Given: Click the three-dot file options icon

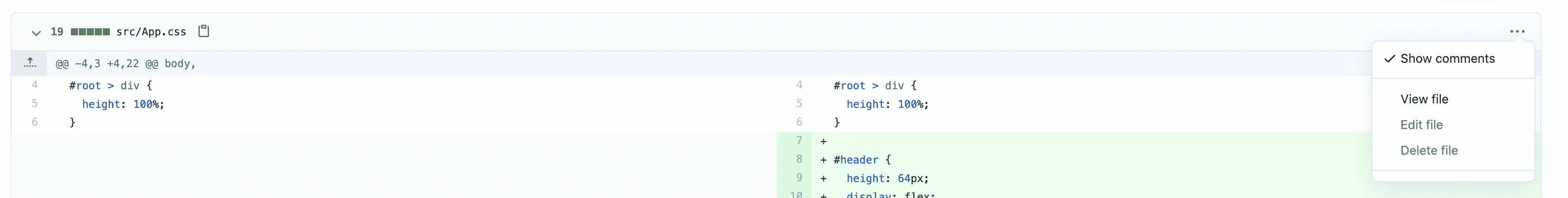Looking at the screenshot, I should [1517, 31].
